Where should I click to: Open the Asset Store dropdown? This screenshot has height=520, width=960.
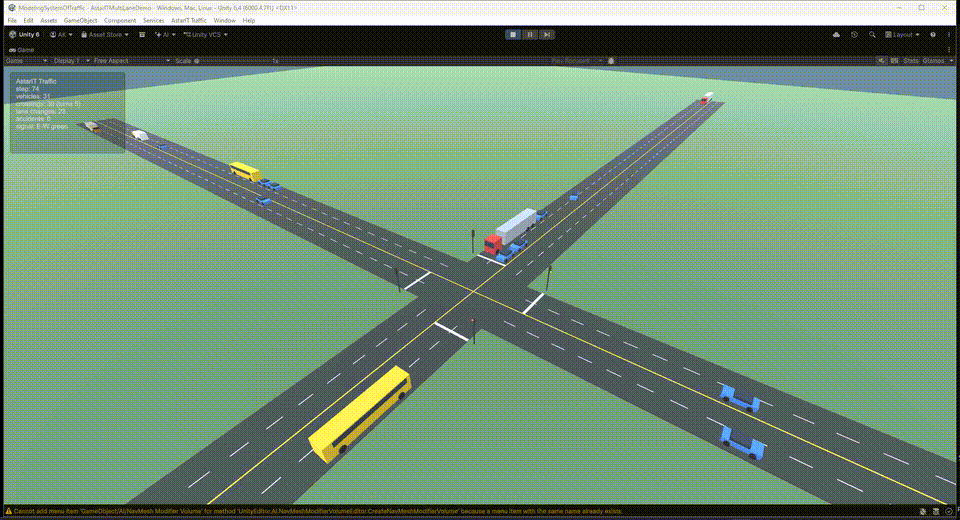pos(105,35)
